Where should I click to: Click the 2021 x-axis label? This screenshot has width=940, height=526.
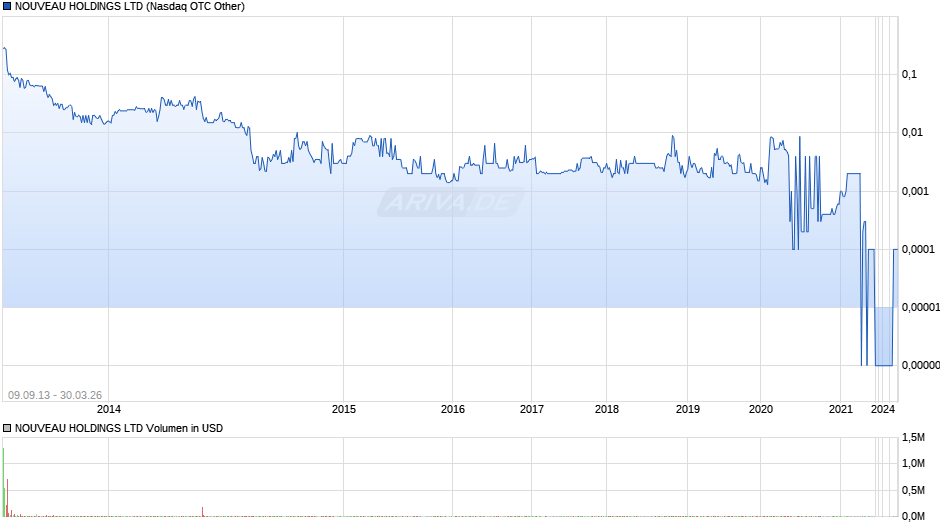tap(840, 409)
